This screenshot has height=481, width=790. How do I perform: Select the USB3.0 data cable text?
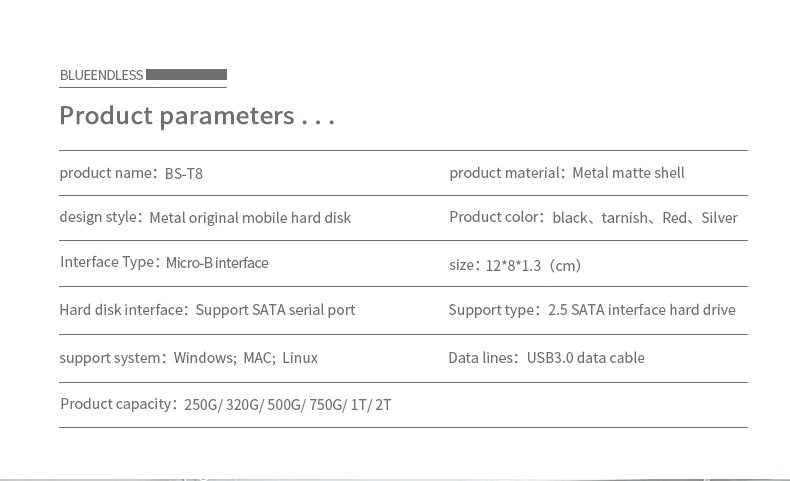[585, 358]
